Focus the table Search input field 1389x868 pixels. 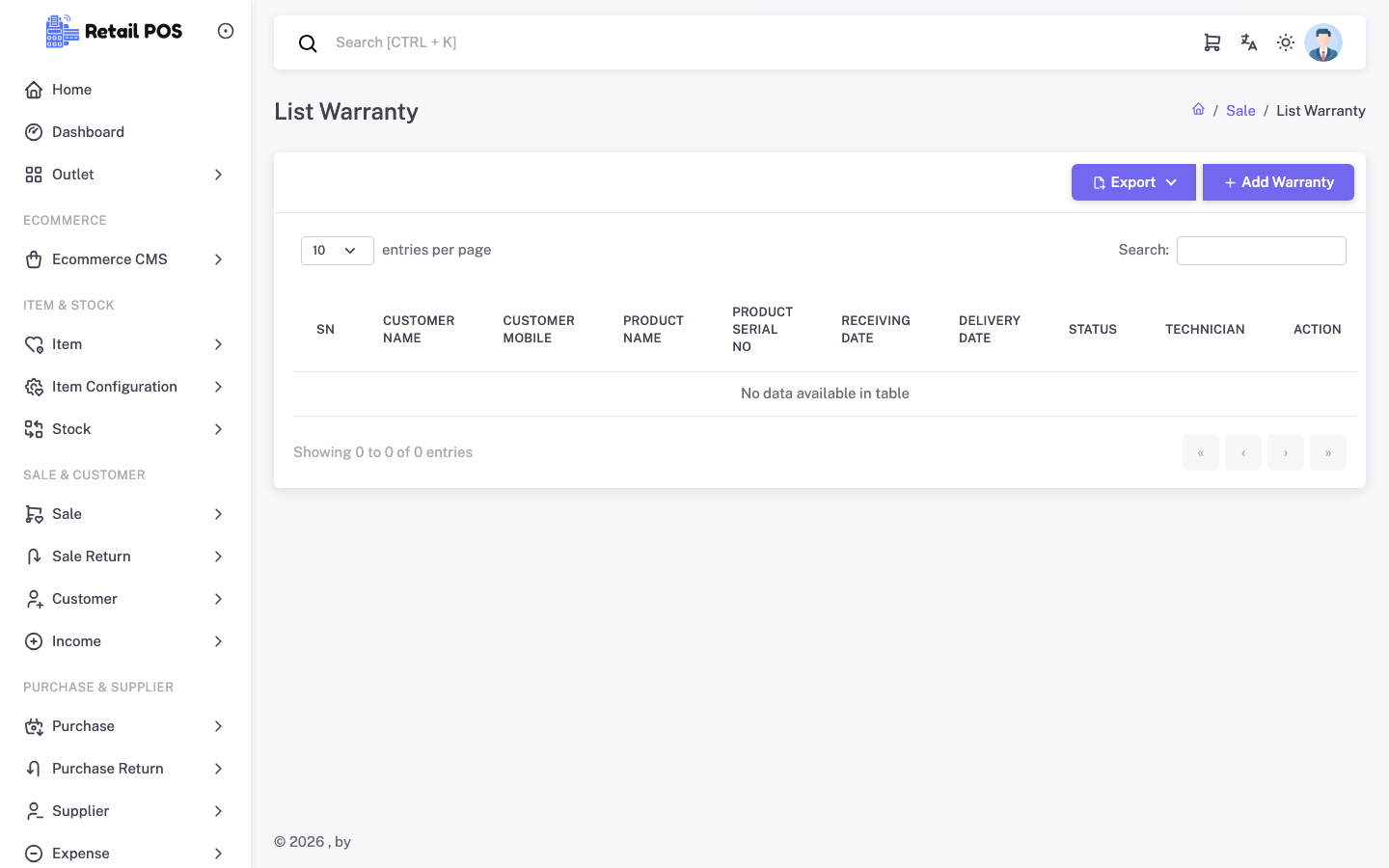click(x=1262, y=251)
